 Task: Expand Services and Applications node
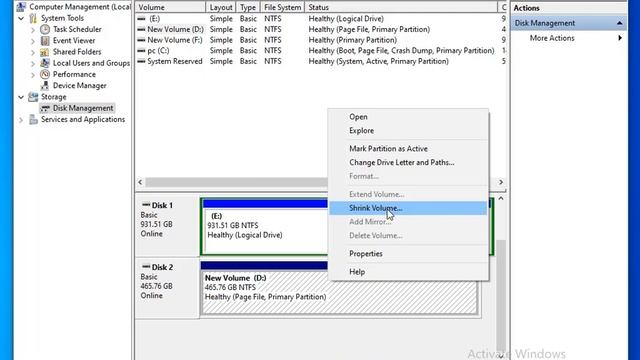[21, 120]
